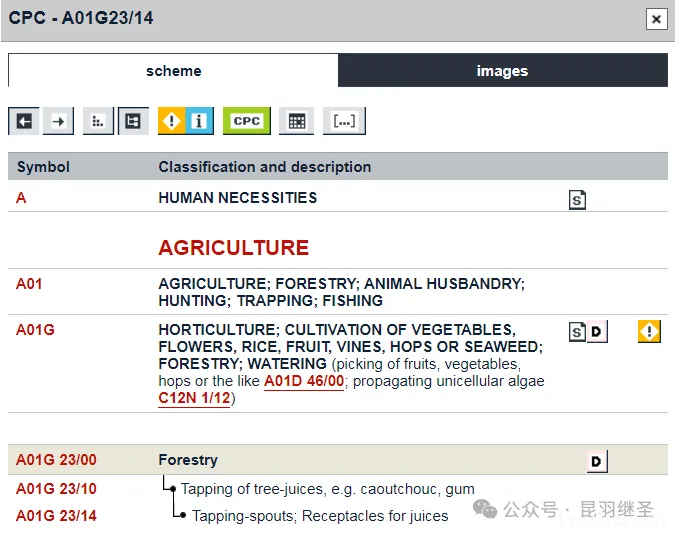Expand the A01G 23/10 symbol entry
Screen dimensions: 675x536
click(x=56, y=489)
